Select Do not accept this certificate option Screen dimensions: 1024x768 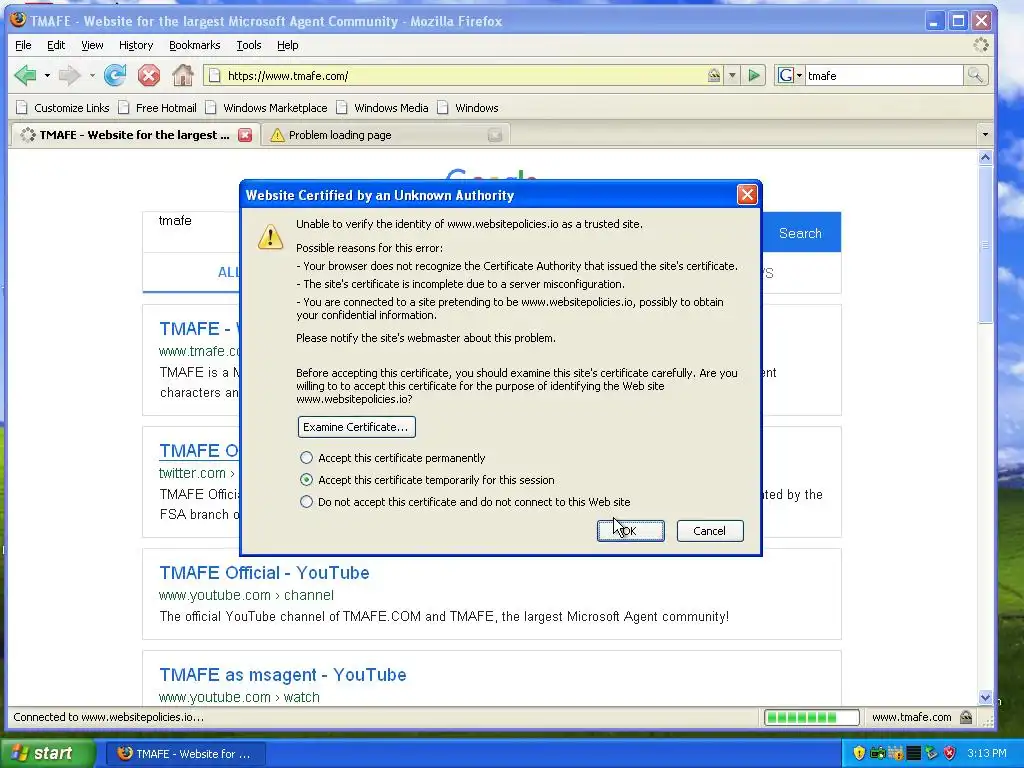click(x=306, y=502)
